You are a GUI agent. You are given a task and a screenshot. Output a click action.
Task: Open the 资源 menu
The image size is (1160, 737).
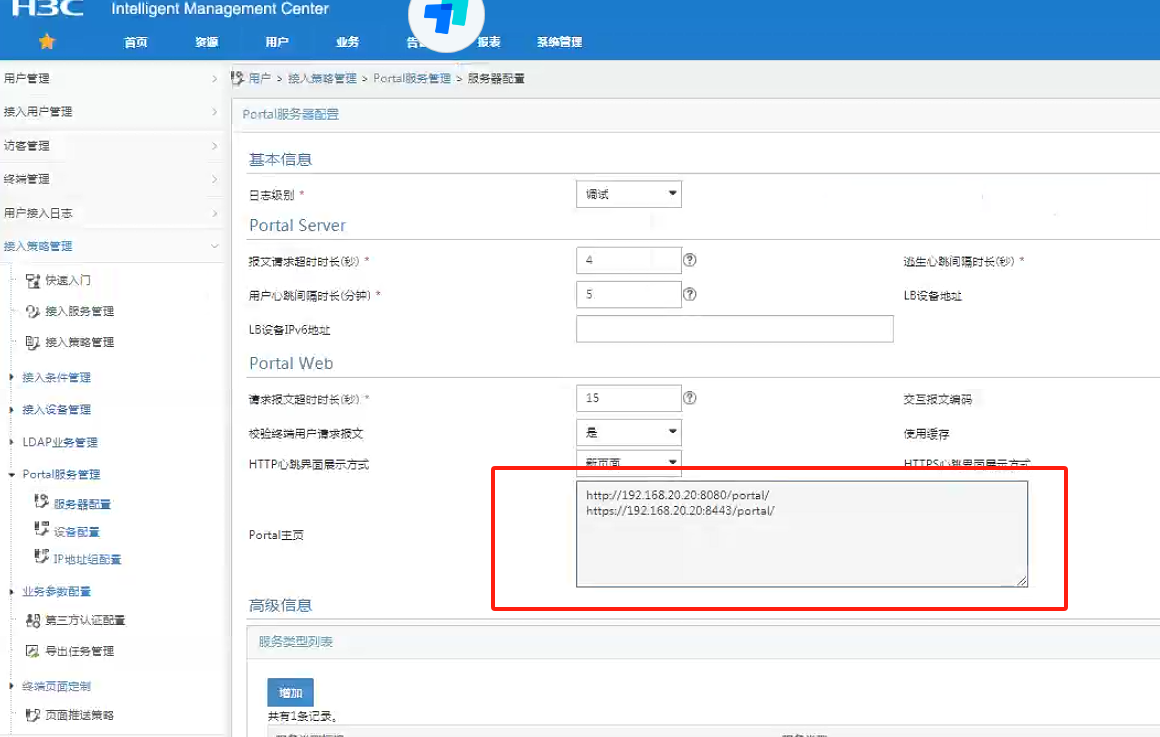point(206,42)
